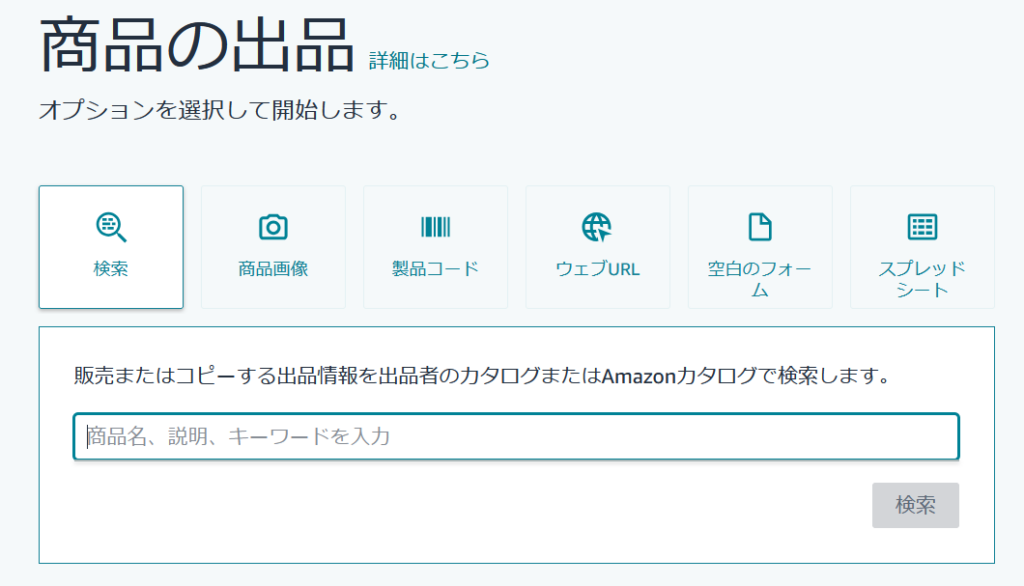Image resolution: width=1024 pixels, height=586 pixels.
Task: Click the gray 検索 button
Action: coord(916,505)
